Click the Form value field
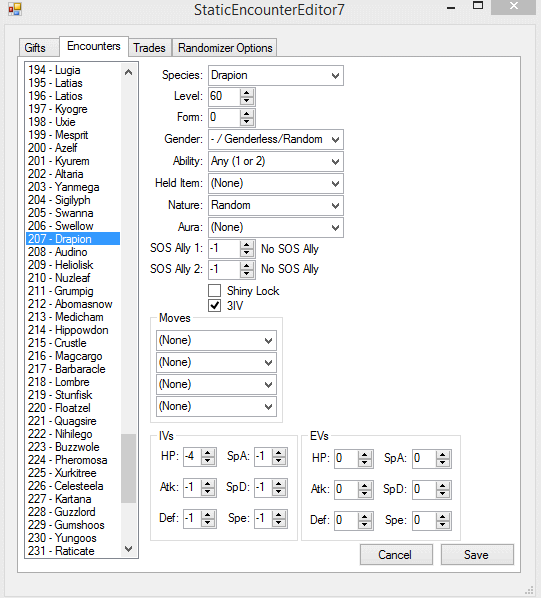 tap(225, 117)
